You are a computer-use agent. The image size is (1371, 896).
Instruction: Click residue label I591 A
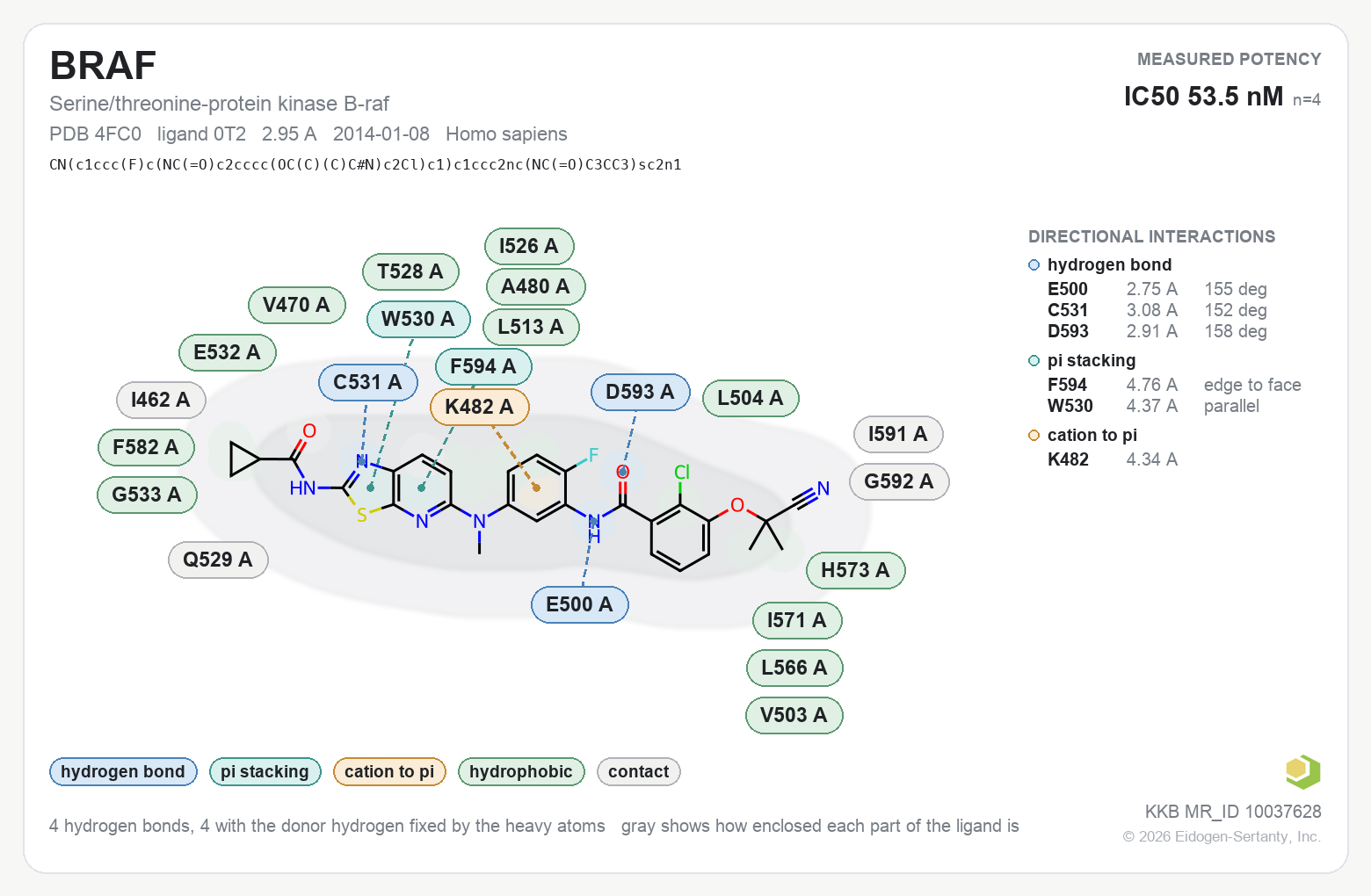(898, 434)
